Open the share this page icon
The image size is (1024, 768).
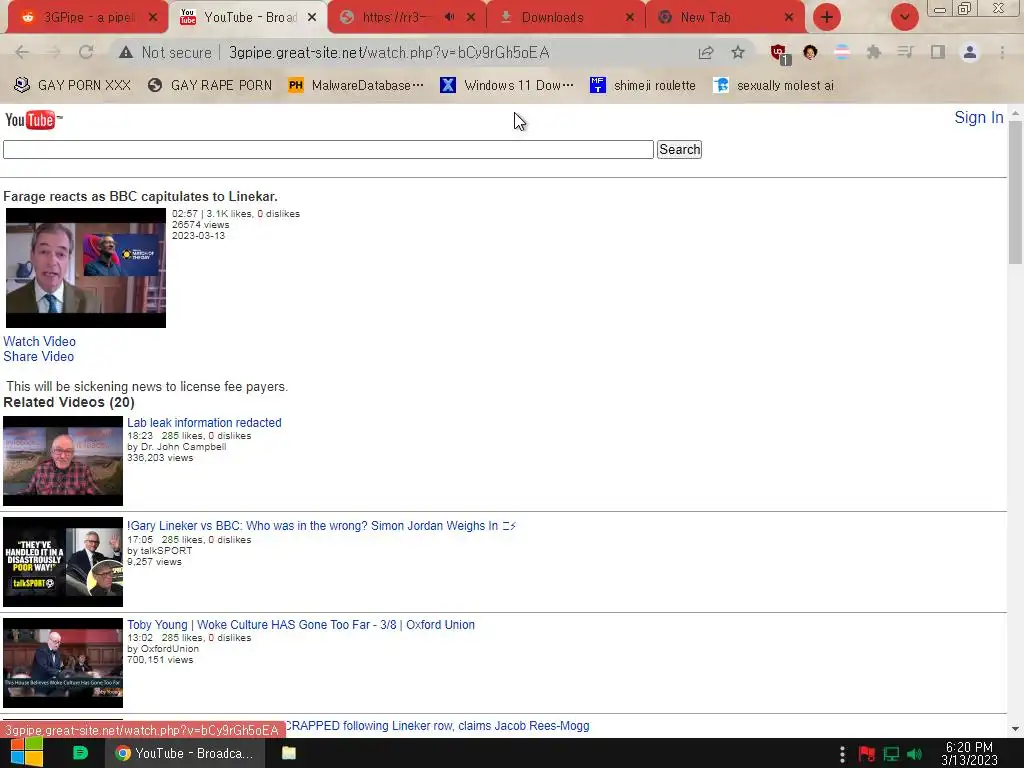point(706,52)
